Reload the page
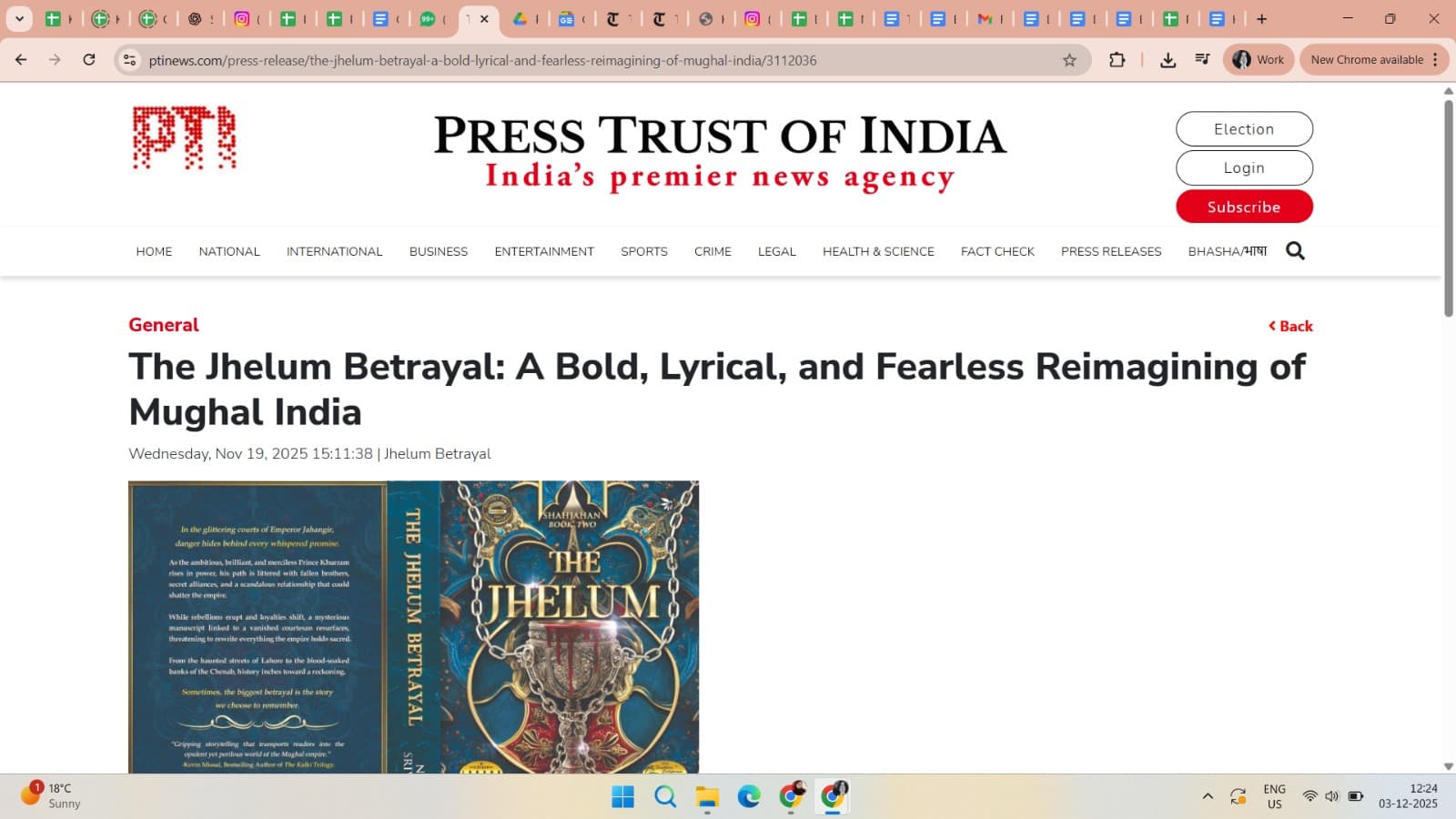 click(x=89, y=60)
